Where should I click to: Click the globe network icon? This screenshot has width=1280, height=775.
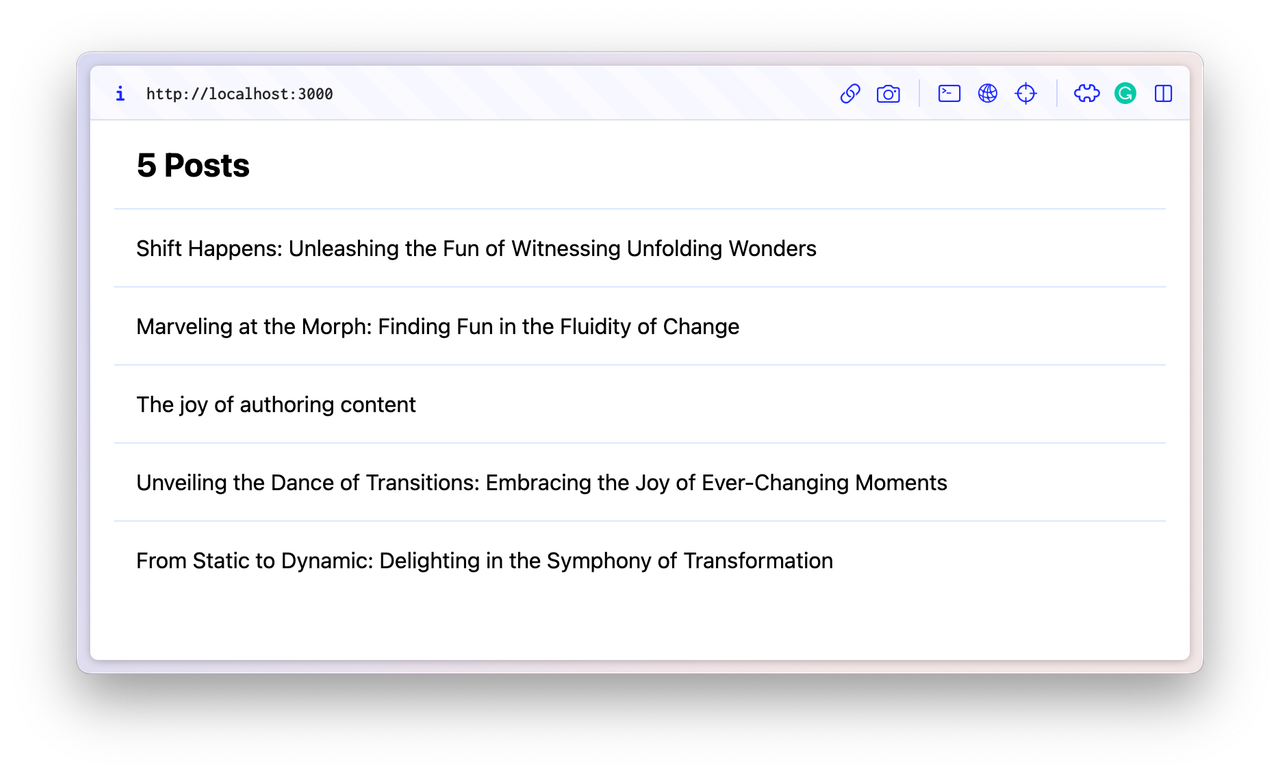tap(988, 93)
